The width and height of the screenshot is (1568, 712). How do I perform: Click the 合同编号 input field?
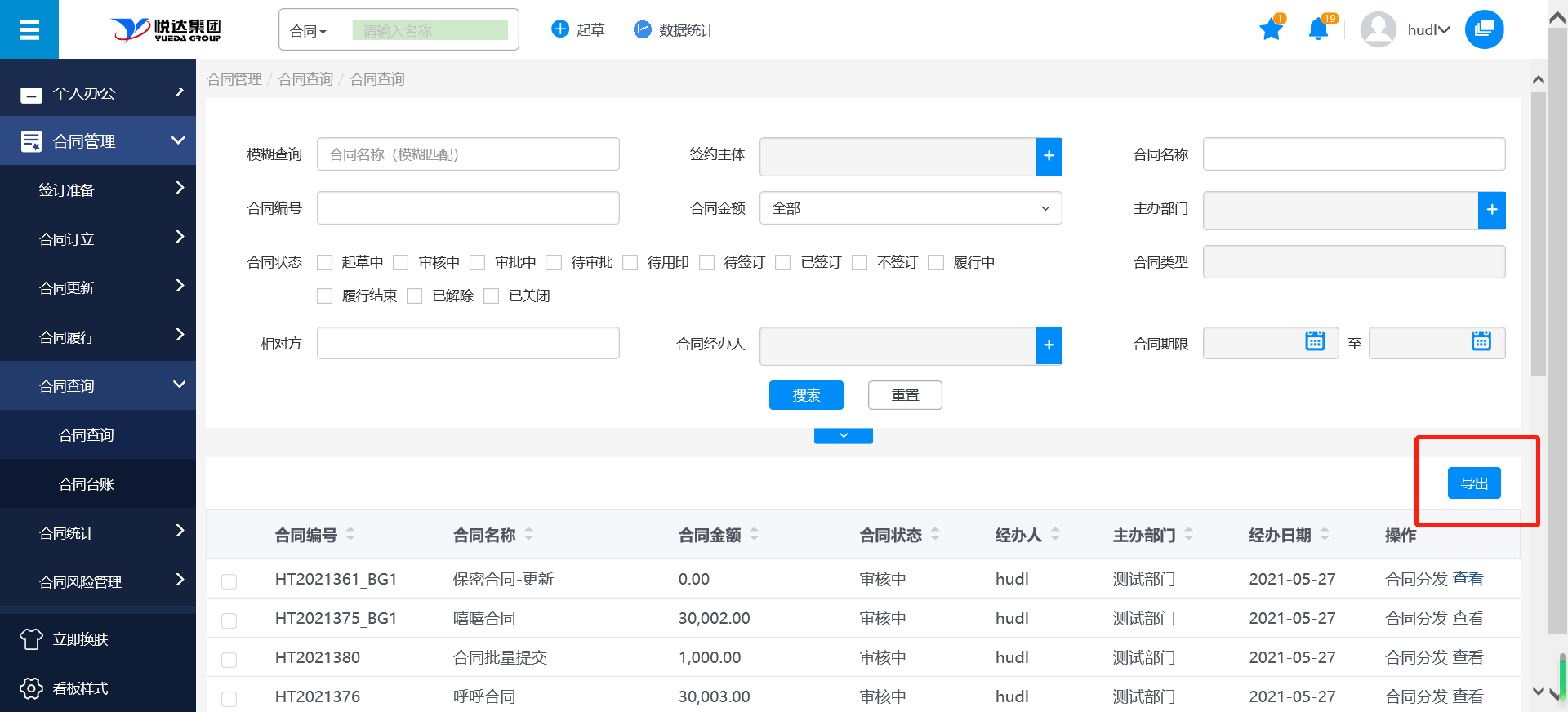tap(467, 208)
